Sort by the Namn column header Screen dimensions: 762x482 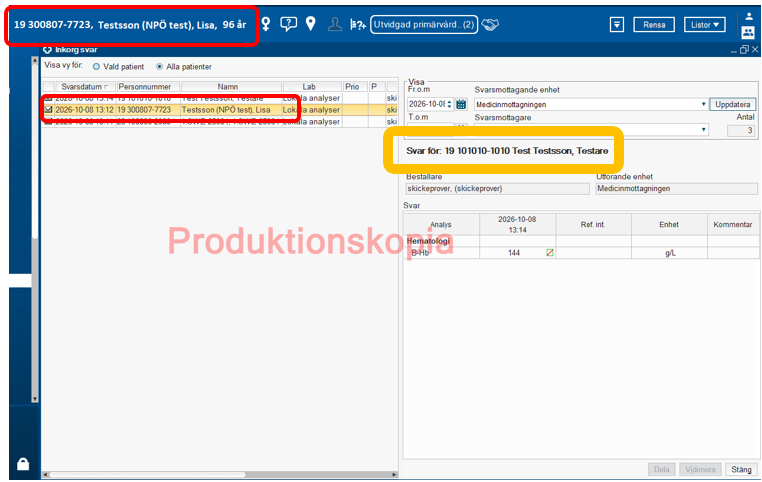pos(231,86)
